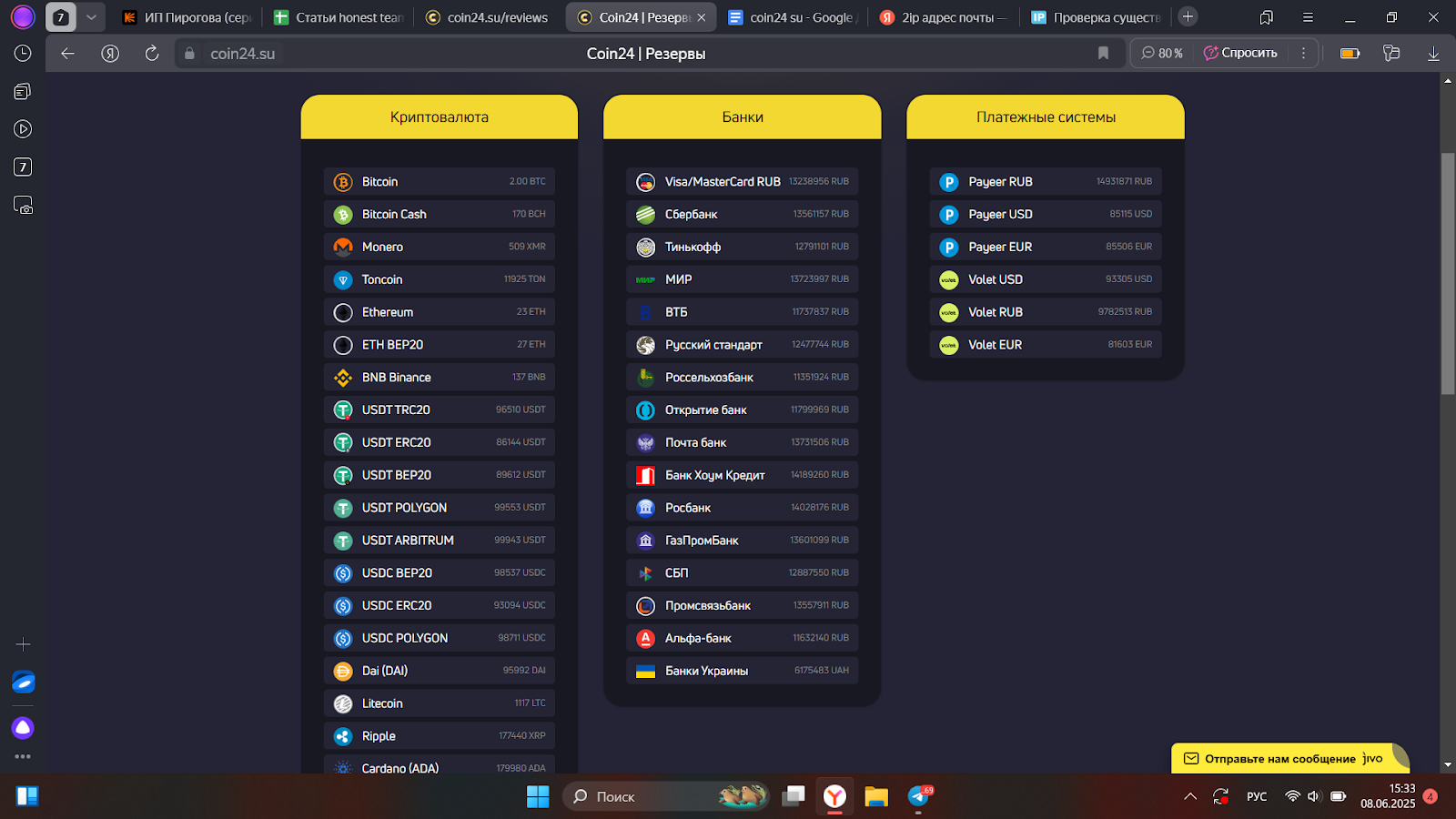Viewport: 1456px width, 819px height.
Task: Open Telegram from the taskbar
Action: pos(919,797)
